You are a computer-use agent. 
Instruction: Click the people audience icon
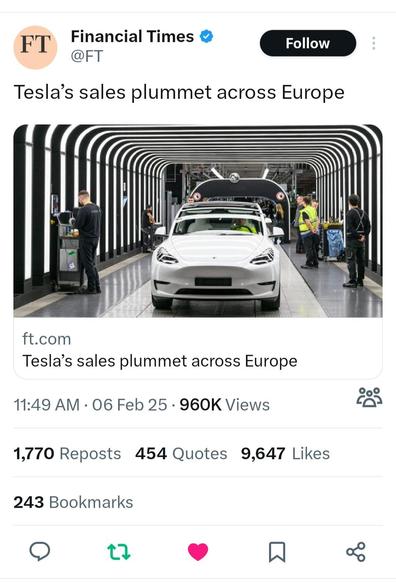click(369, 397)
